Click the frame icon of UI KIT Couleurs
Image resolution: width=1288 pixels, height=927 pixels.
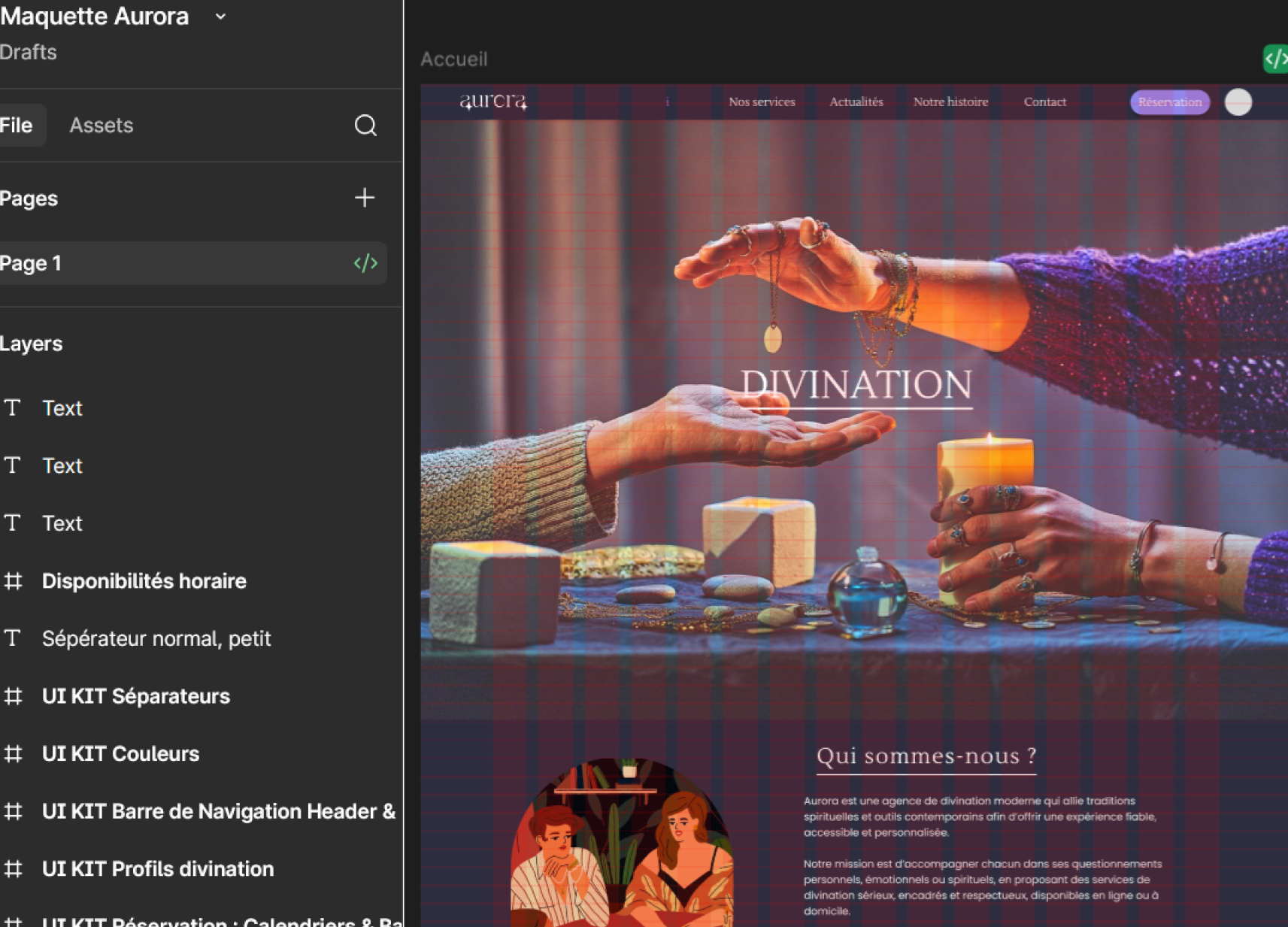(13, 754)
